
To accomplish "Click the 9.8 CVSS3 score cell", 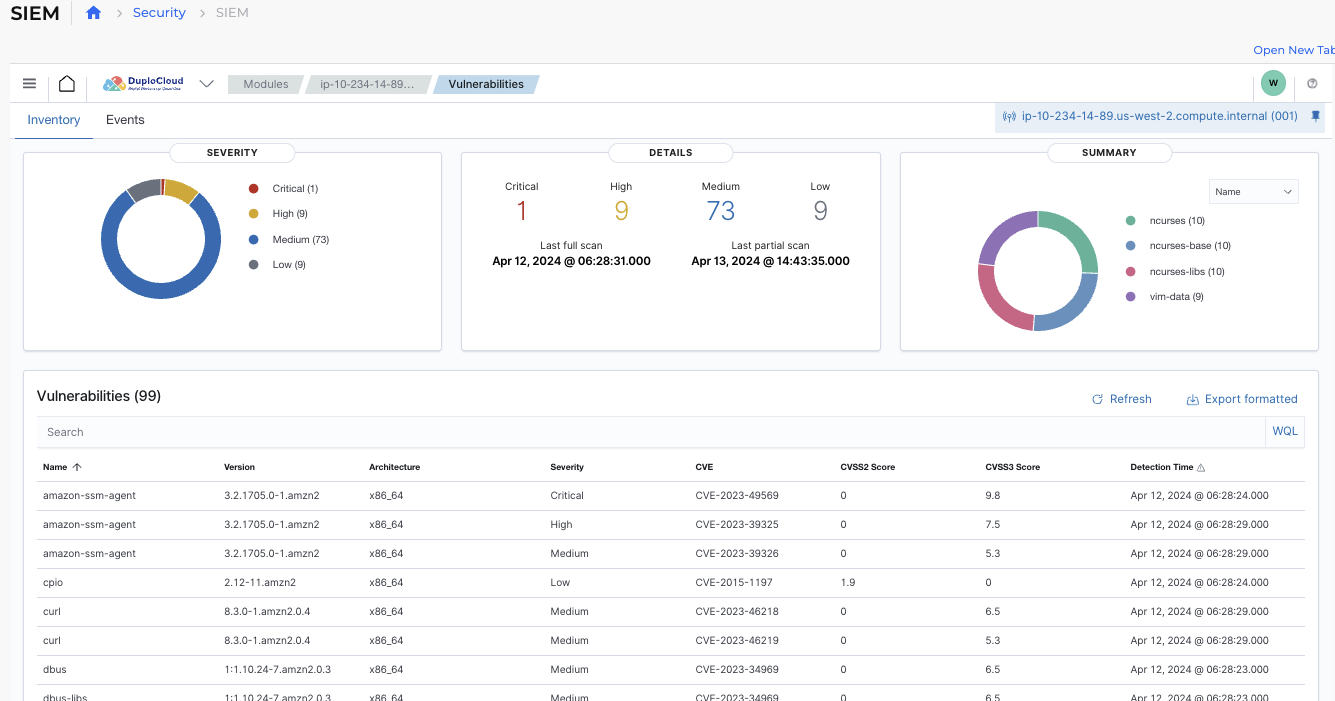I will 993,496.
